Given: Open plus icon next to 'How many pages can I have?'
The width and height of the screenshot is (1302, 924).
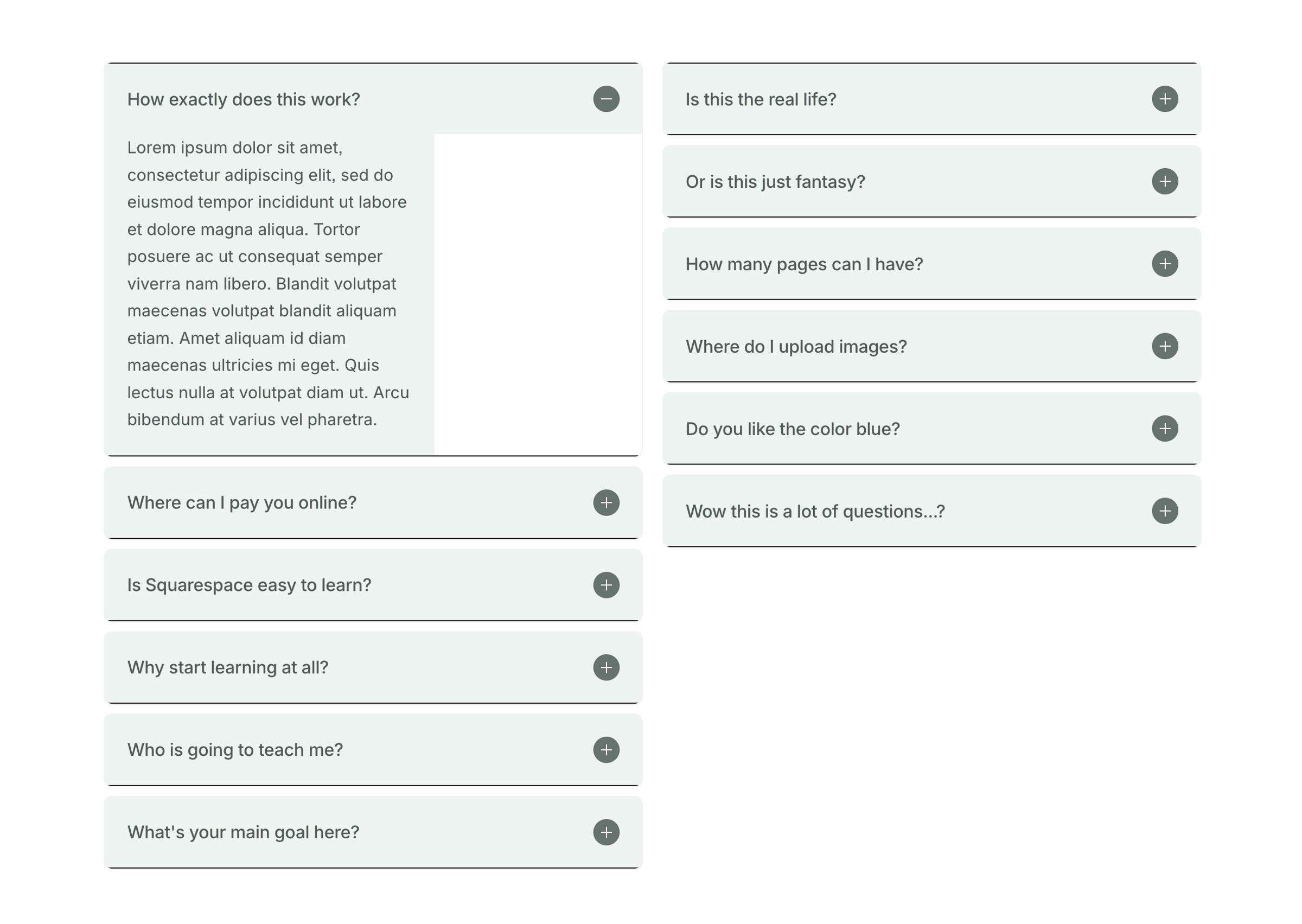Looking at the screenshot, I should pos(1165,264).
